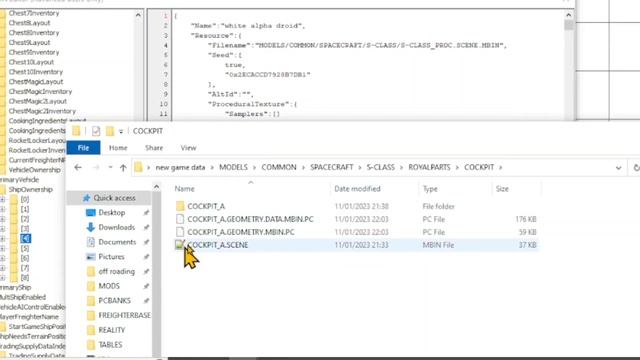
Task: Click 'new game data' in breadcrumb
Action: point(180,167)
